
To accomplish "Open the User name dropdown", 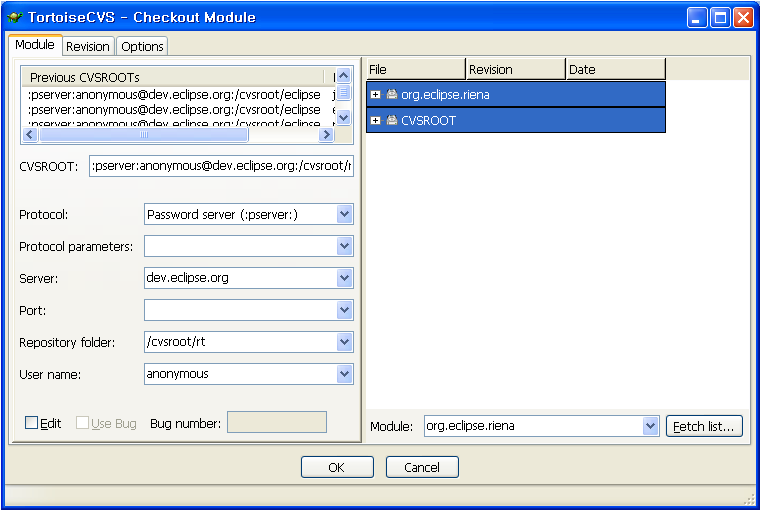I will (345, 374).
